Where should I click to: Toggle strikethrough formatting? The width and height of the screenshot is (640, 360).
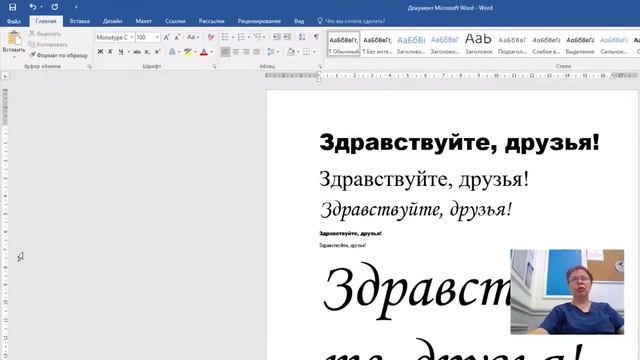click(137, 52)
